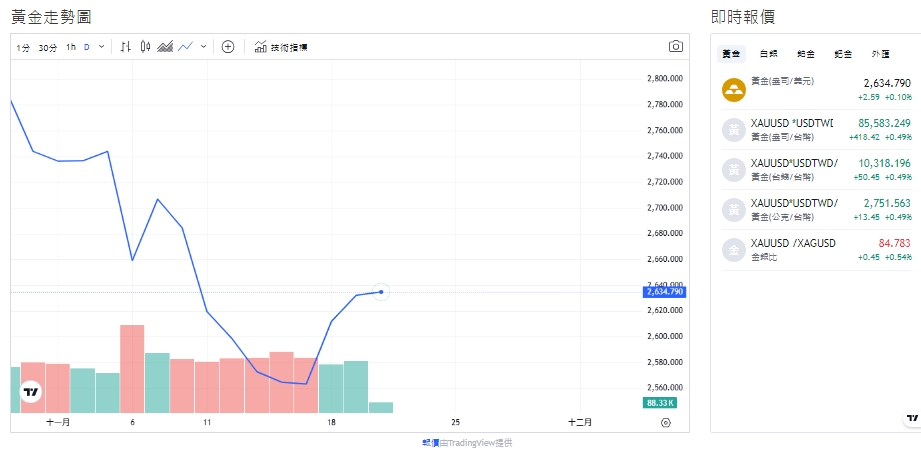Image resolution: width=921 pixels, height=455 pixels.
Task: Click the +2.59 change value
Action: pyautogui.click(x=868, y=97)
